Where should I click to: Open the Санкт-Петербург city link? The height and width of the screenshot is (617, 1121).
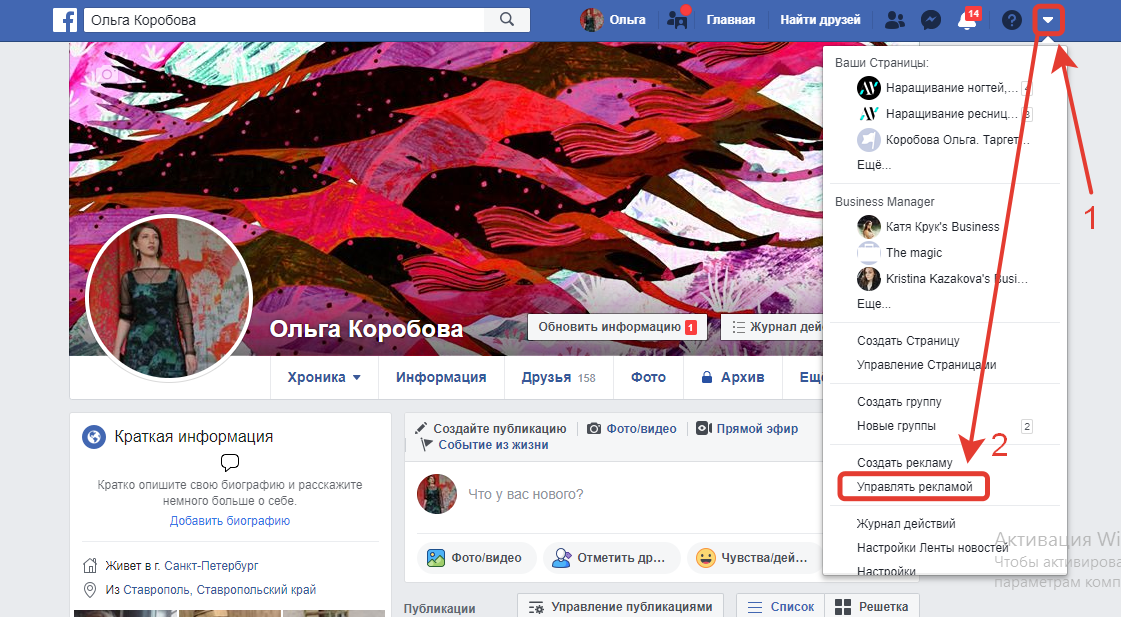pos(211,566)
